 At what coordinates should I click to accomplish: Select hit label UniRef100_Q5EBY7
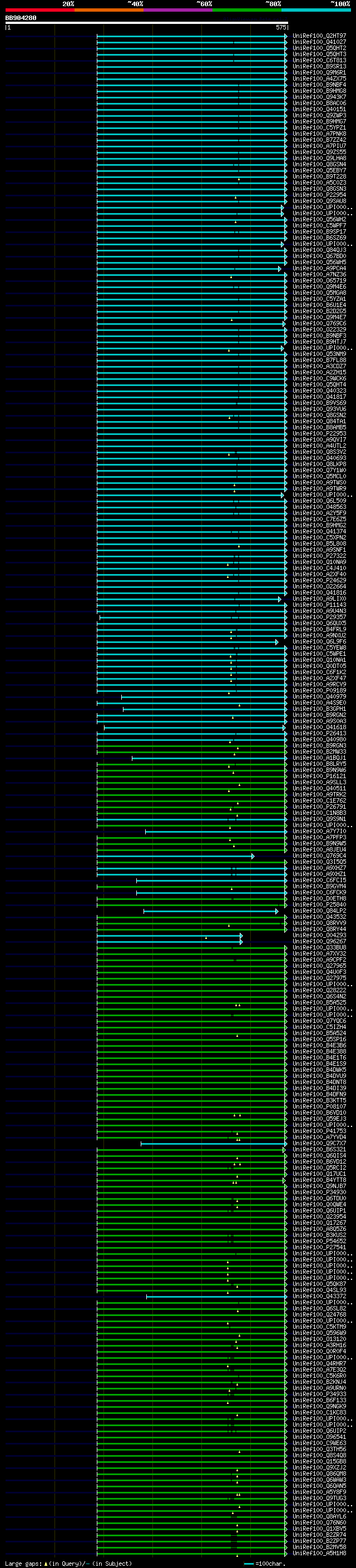pos(319,170)
